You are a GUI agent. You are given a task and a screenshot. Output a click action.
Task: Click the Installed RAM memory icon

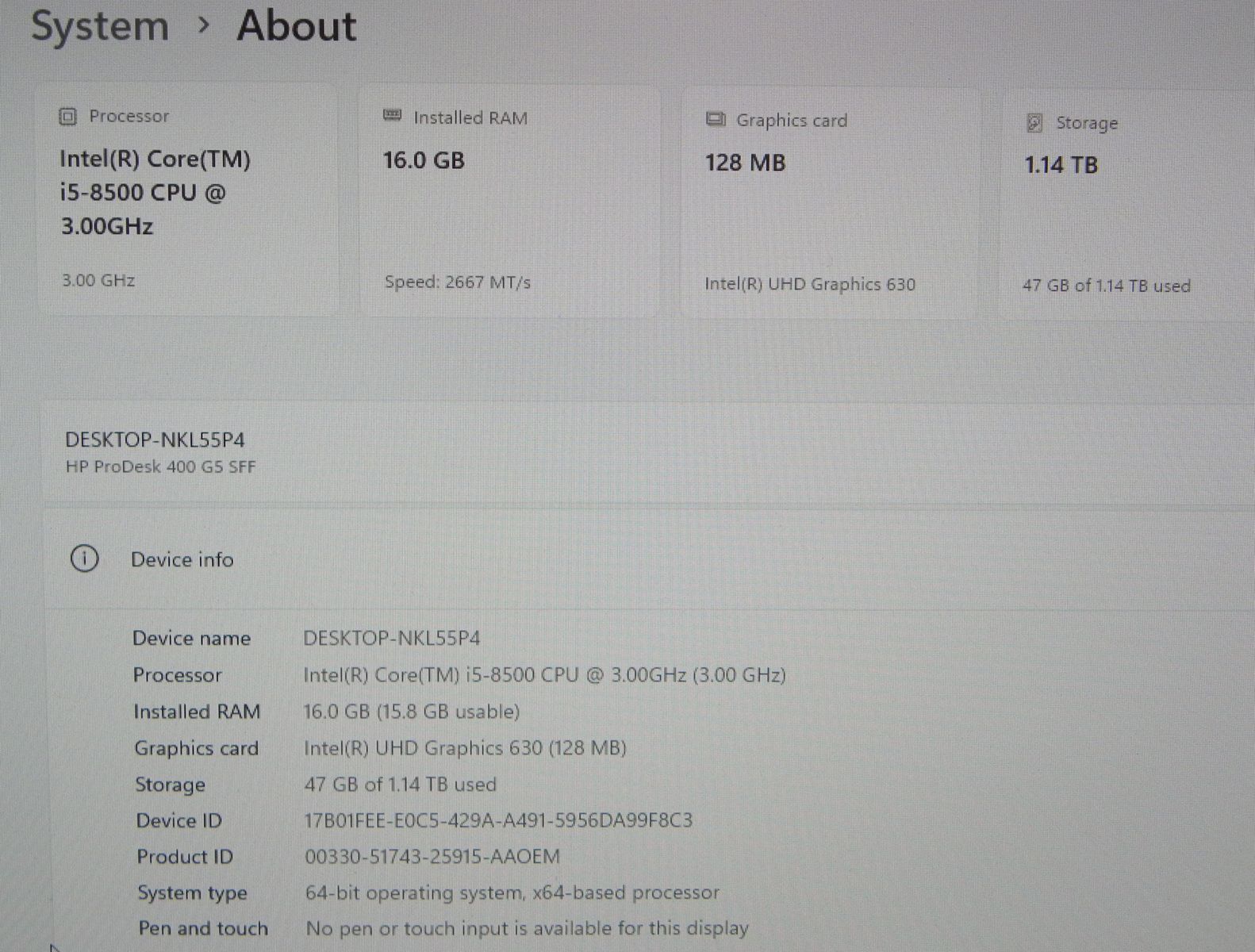coord(392,116)
